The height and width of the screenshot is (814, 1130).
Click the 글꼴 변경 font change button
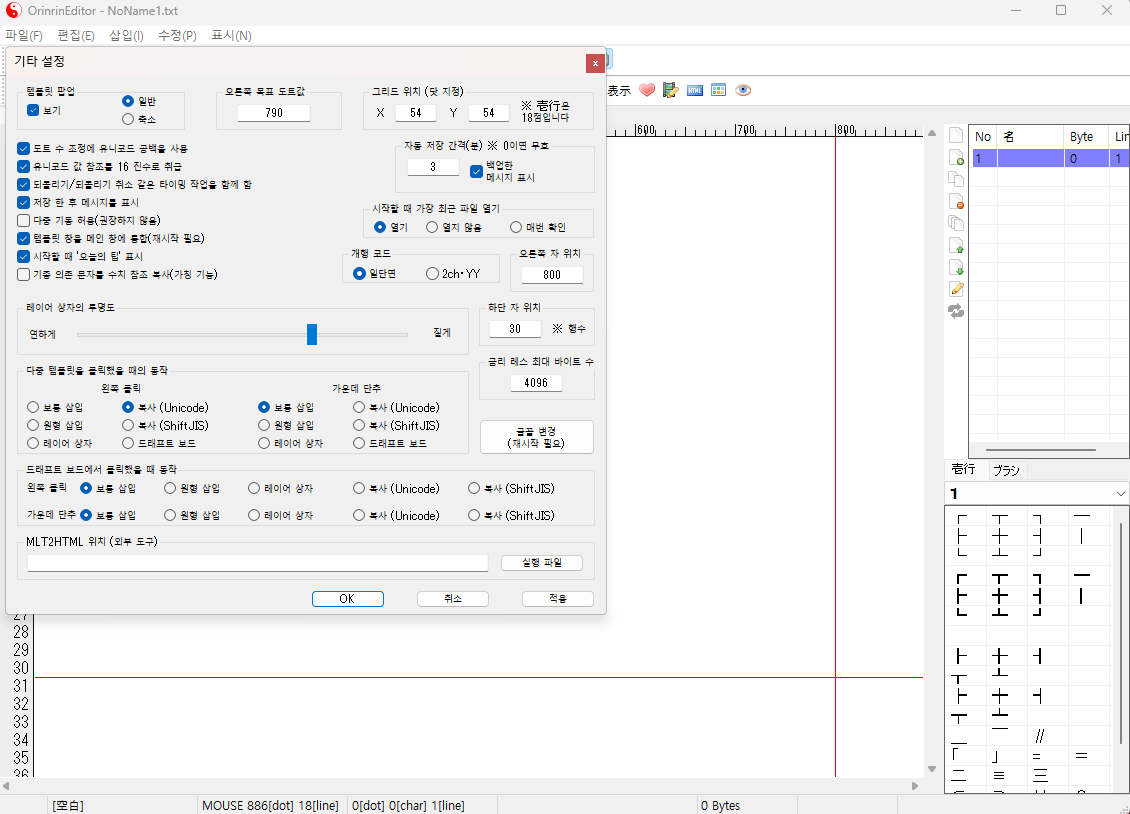click(537, 437)
